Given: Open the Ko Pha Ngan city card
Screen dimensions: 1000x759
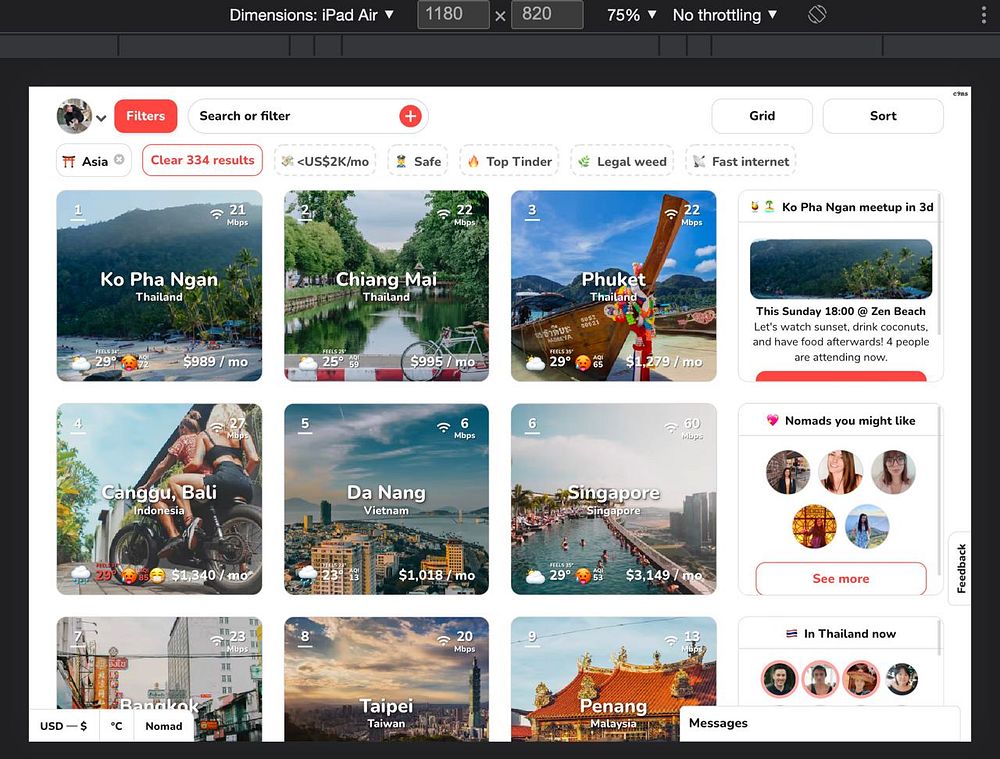Looking at the screenshot, I should (x=159, y=286).
